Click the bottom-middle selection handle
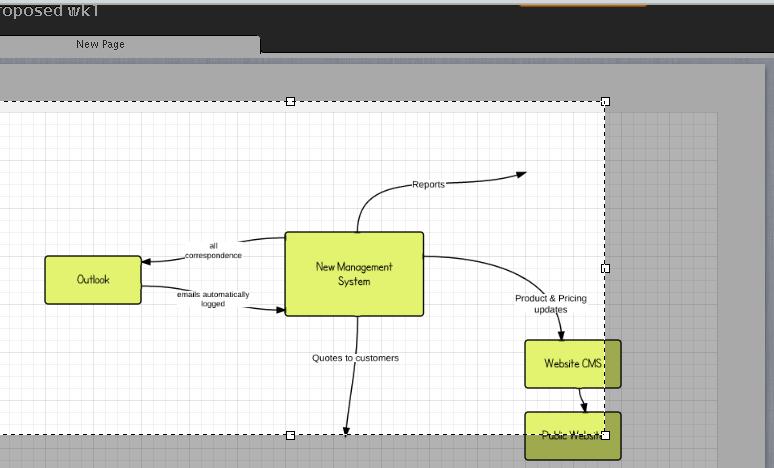The width and height of the screenshot is (774, 468). pyautogui.click(x=291, y=435)
